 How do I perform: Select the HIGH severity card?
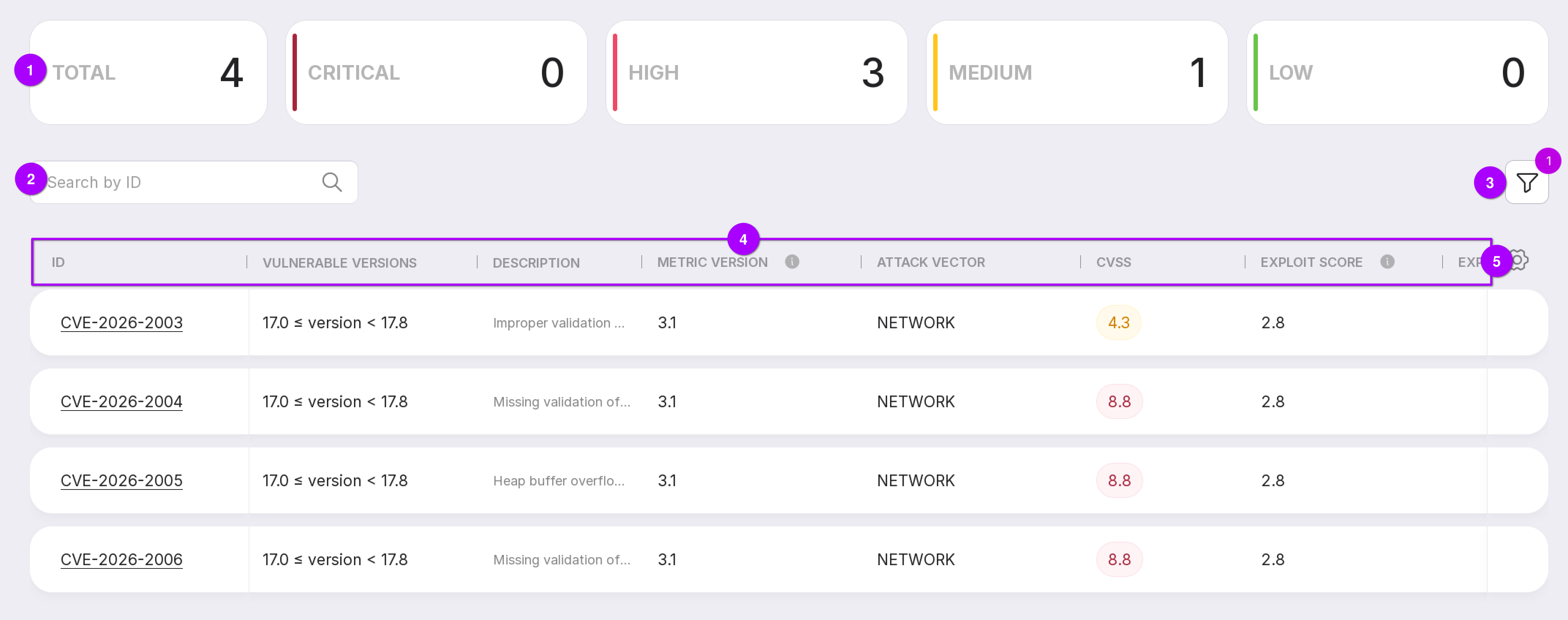coord(756,72)
